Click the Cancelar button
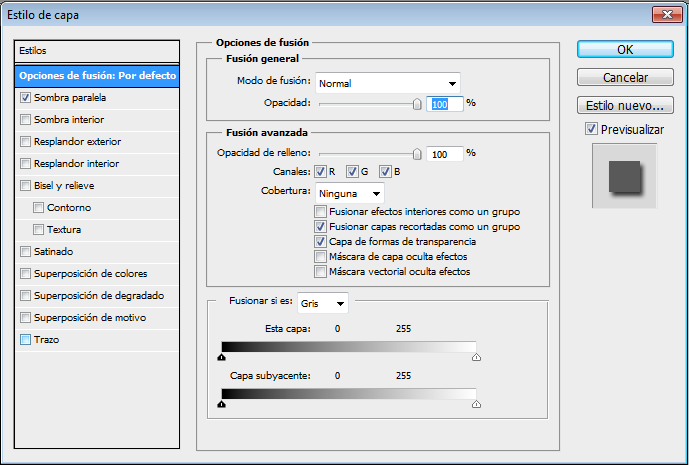Image resolution: width=689 pixels, height=465 pixels. click(x=625, y=77)
